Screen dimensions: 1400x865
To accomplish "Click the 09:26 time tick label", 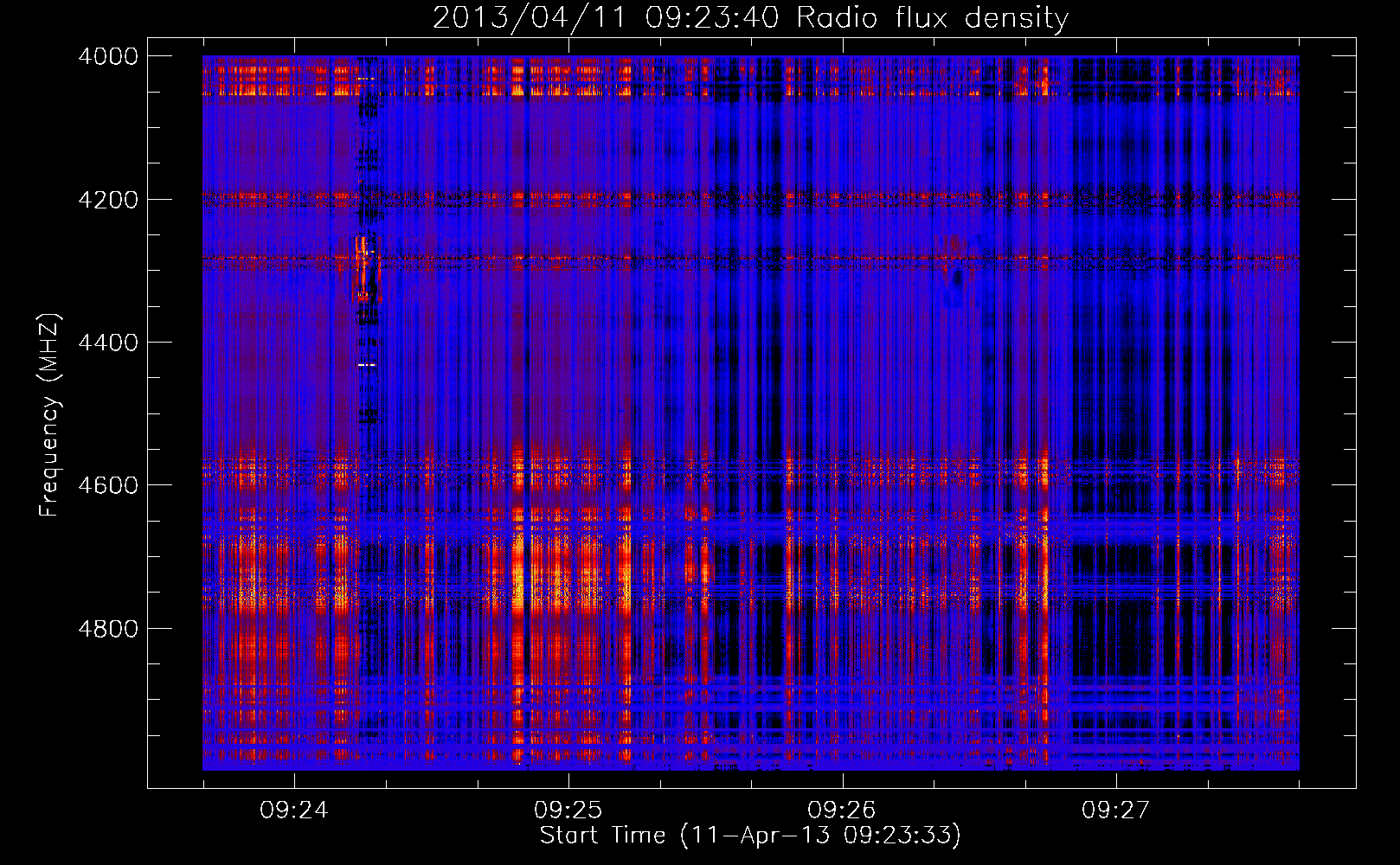I will (x=842, y=811).
